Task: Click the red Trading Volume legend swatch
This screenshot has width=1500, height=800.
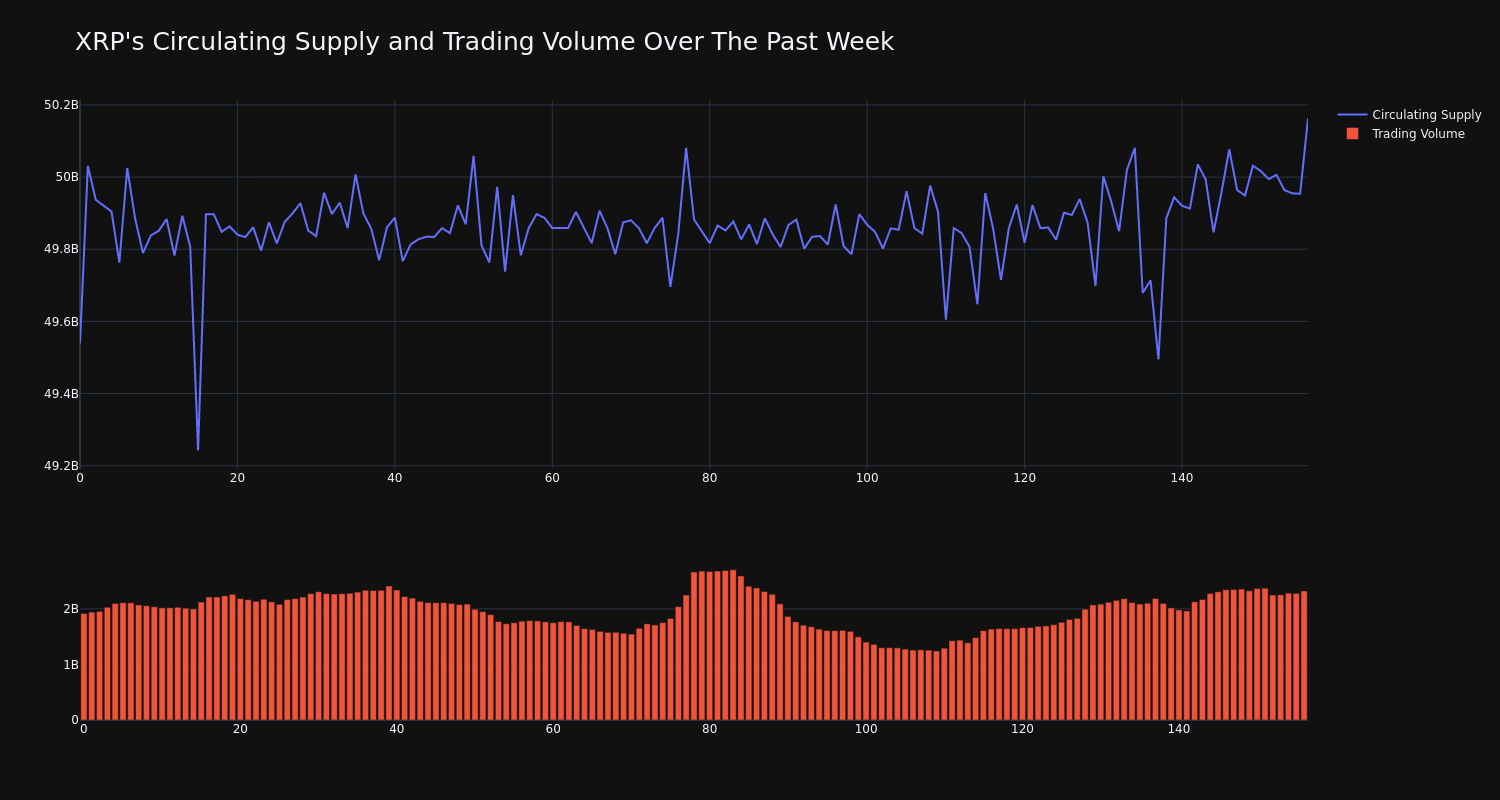Action: pos(1352,134)
